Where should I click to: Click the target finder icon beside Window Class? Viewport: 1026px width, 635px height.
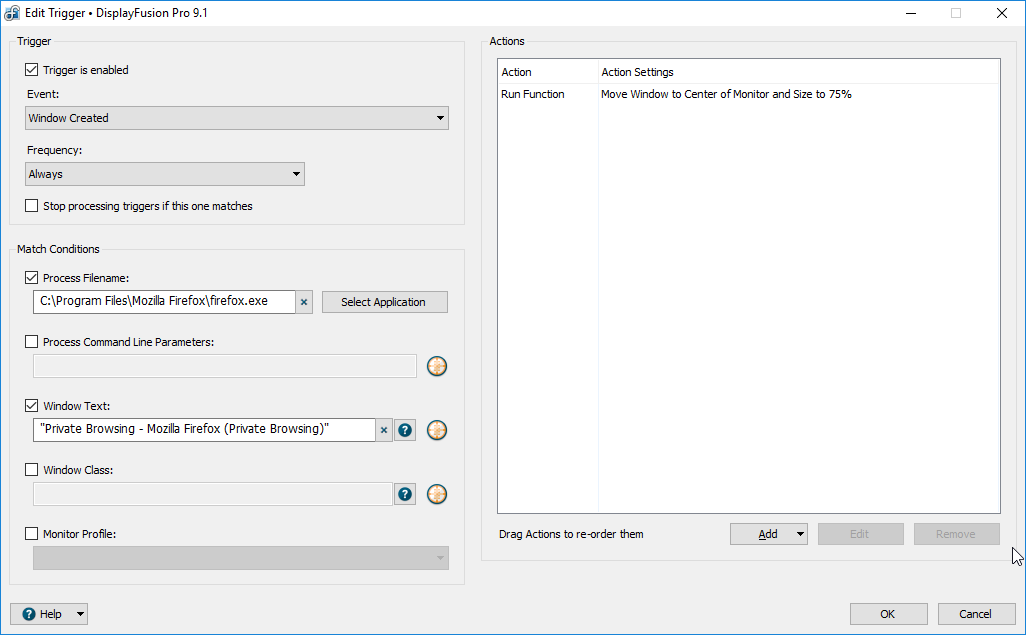coord(437,494)
